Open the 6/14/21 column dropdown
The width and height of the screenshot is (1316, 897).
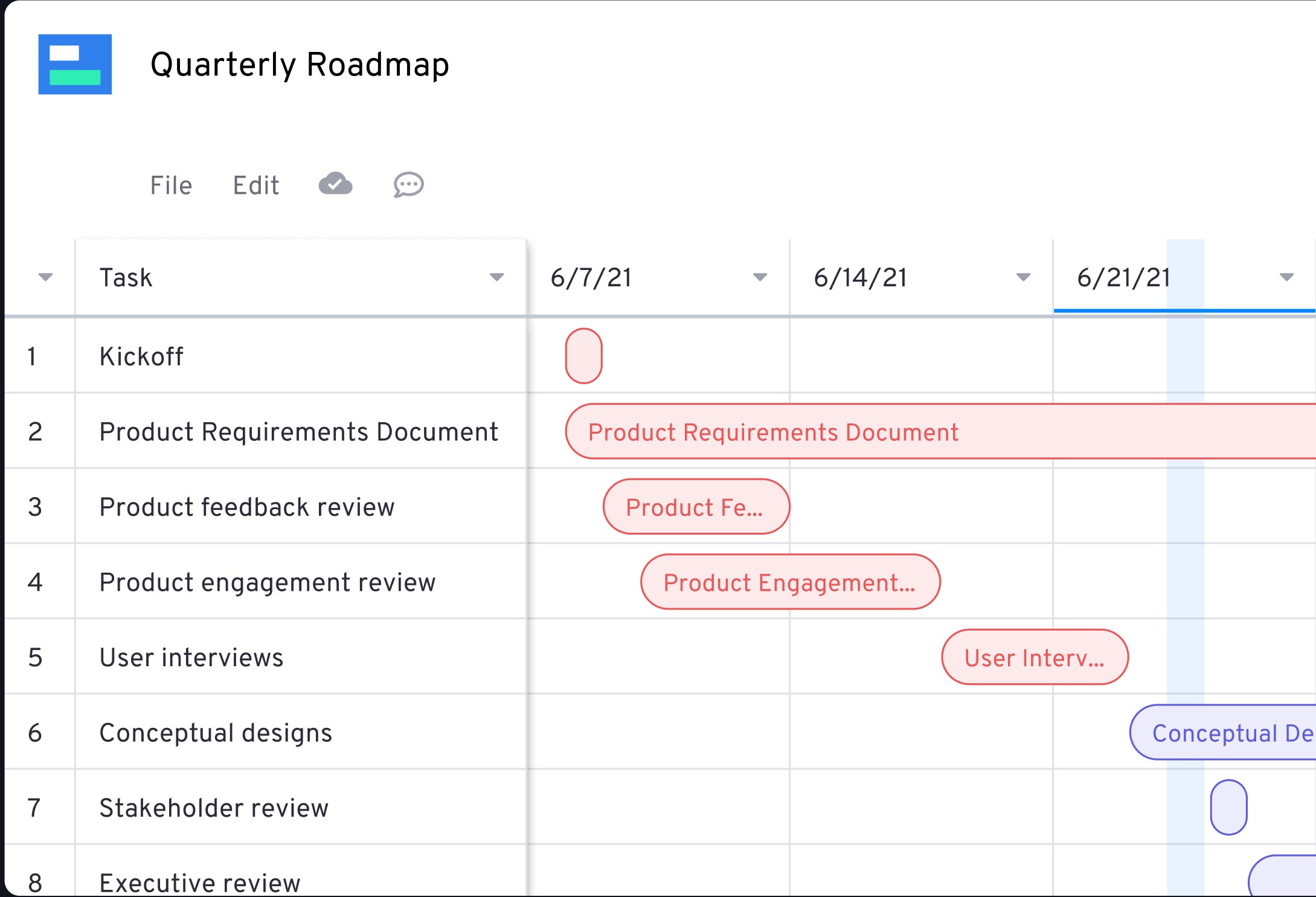pyautogui.click(x=1022, y=277)
